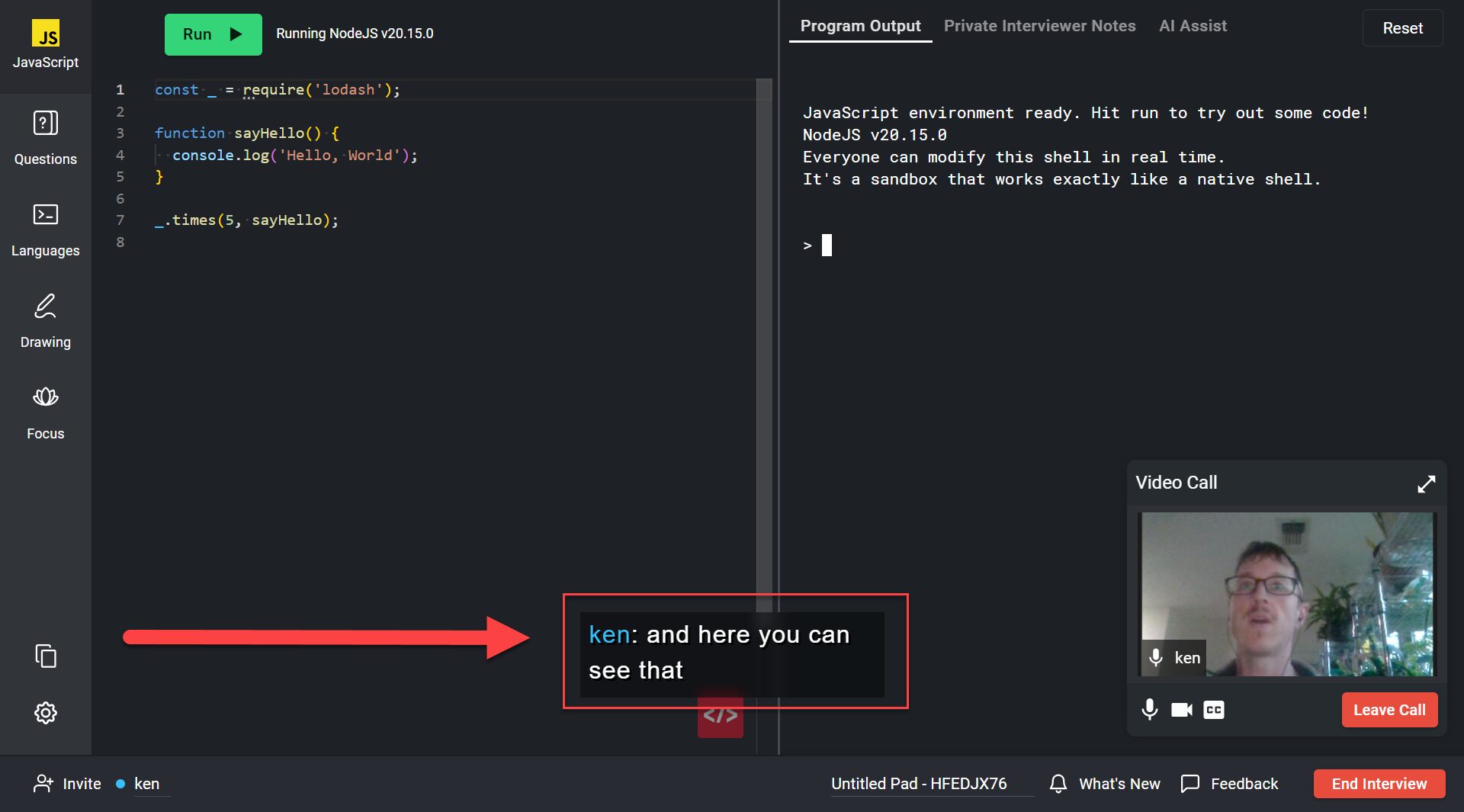Image resolution: width=1464 pixels, height=812 pixels.
Task: Click the copy pad icon
Action: tap(45, 656)
